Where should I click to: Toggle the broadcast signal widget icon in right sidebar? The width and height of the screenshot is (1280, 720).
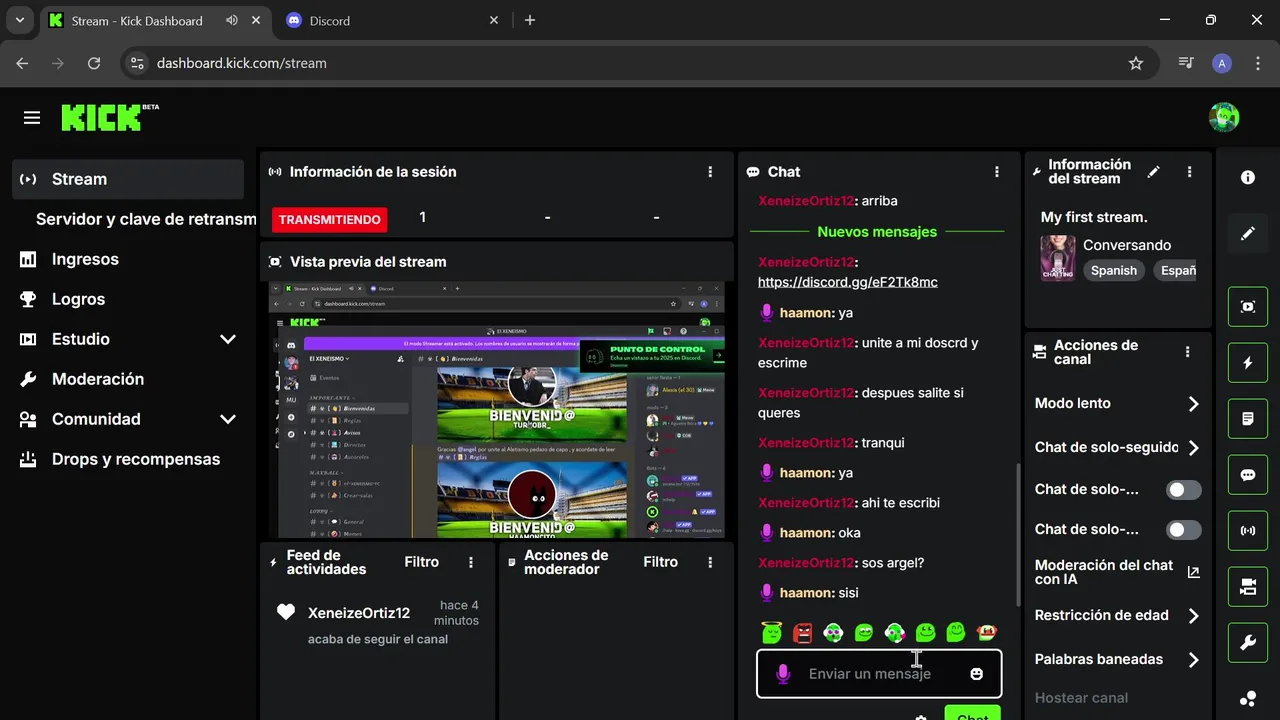pos(1248,531)
